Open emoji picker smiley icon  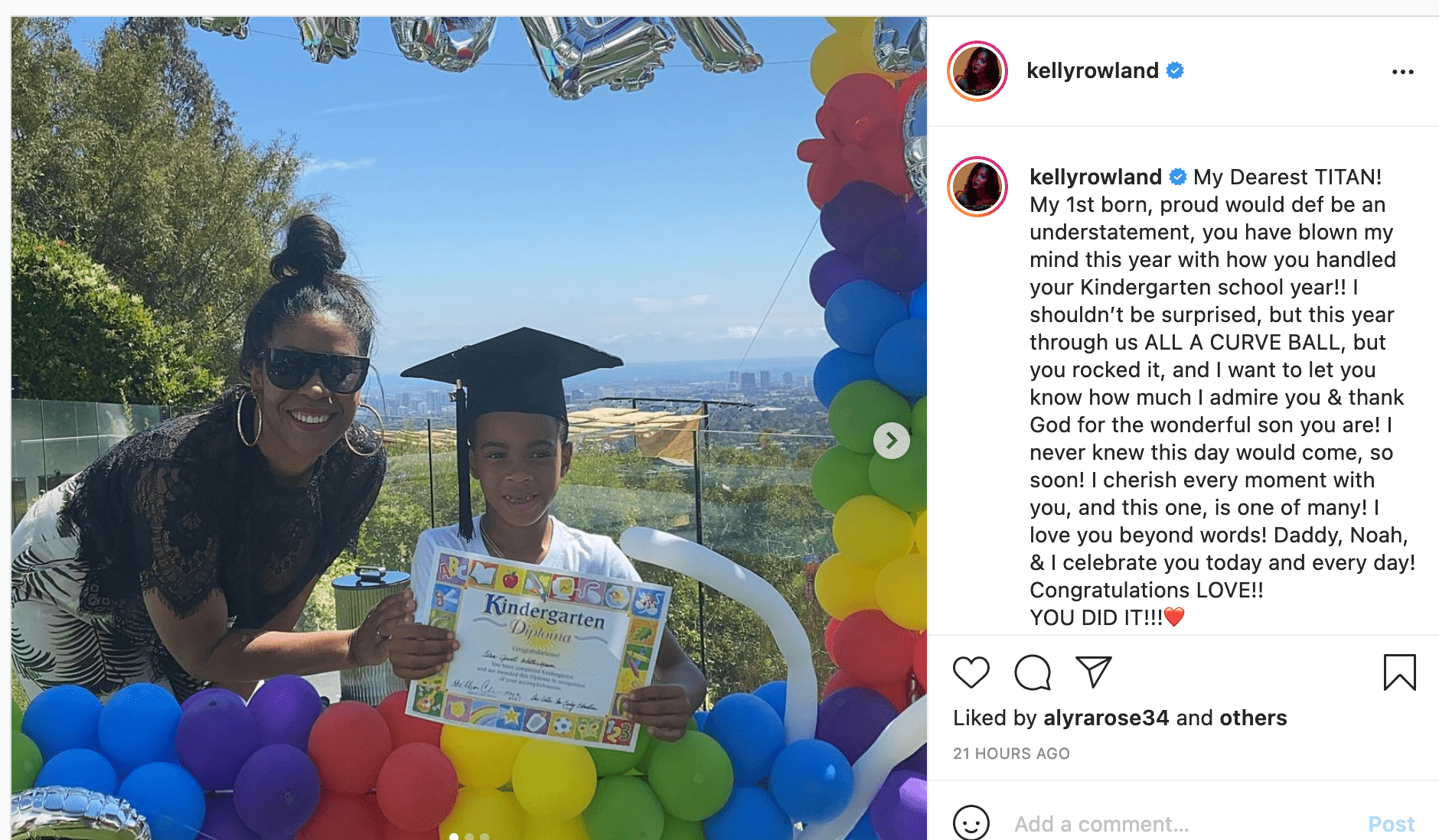(971, 823)
